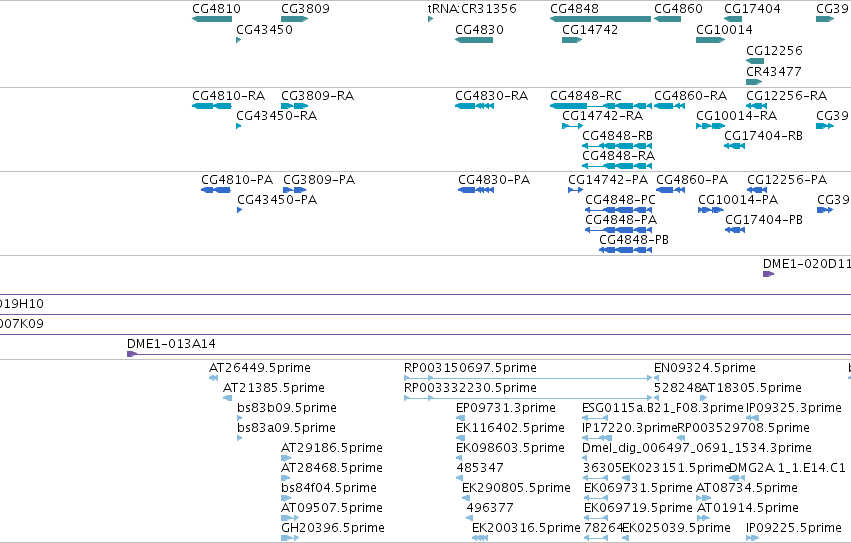This screenshot has height=543, width=851.
Task: Select the bs84f04.5prime EST
Action: pyautogui.click(x=286, y=498)
